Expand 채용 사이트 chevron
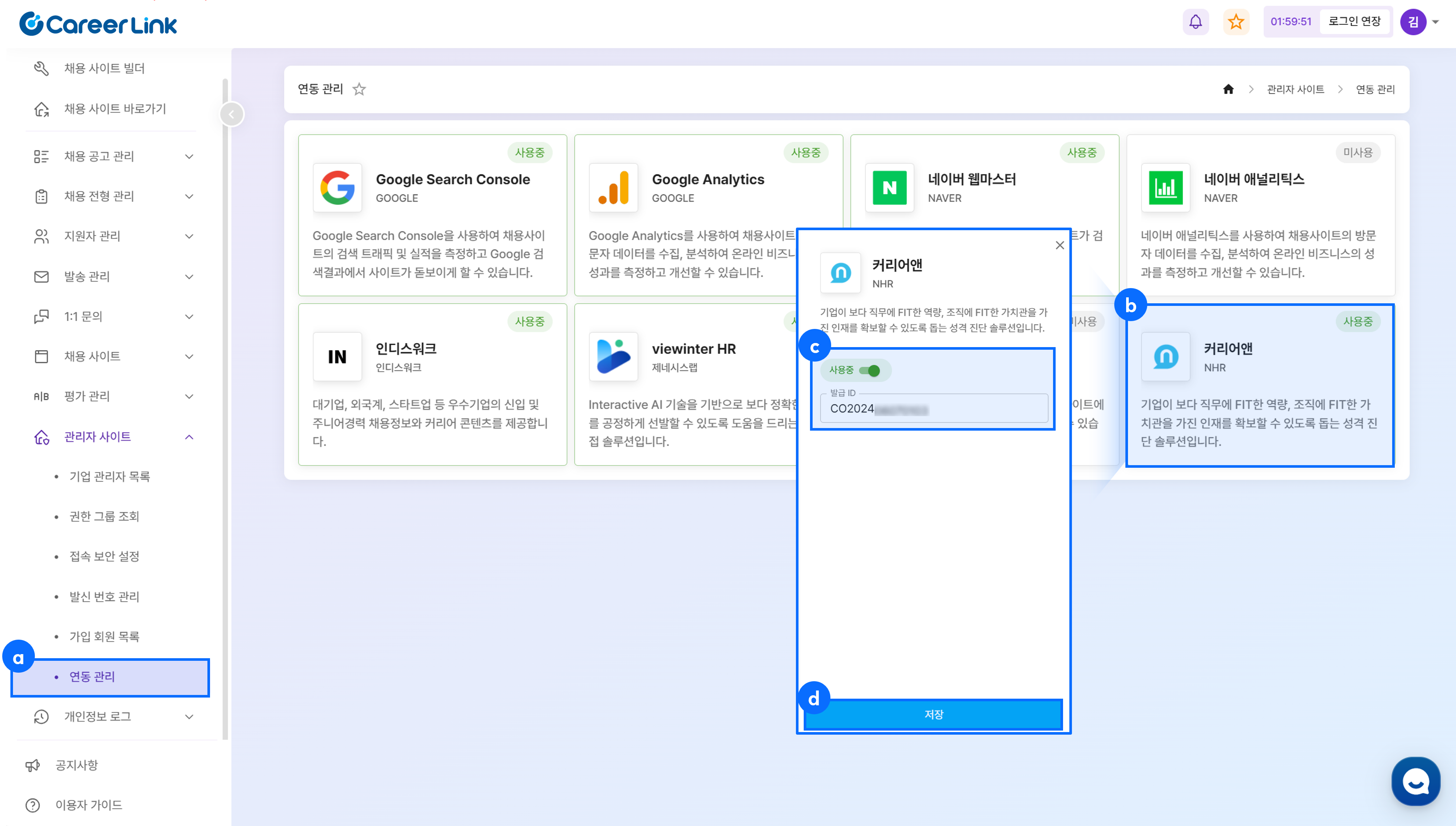 [x=189, y=356]
